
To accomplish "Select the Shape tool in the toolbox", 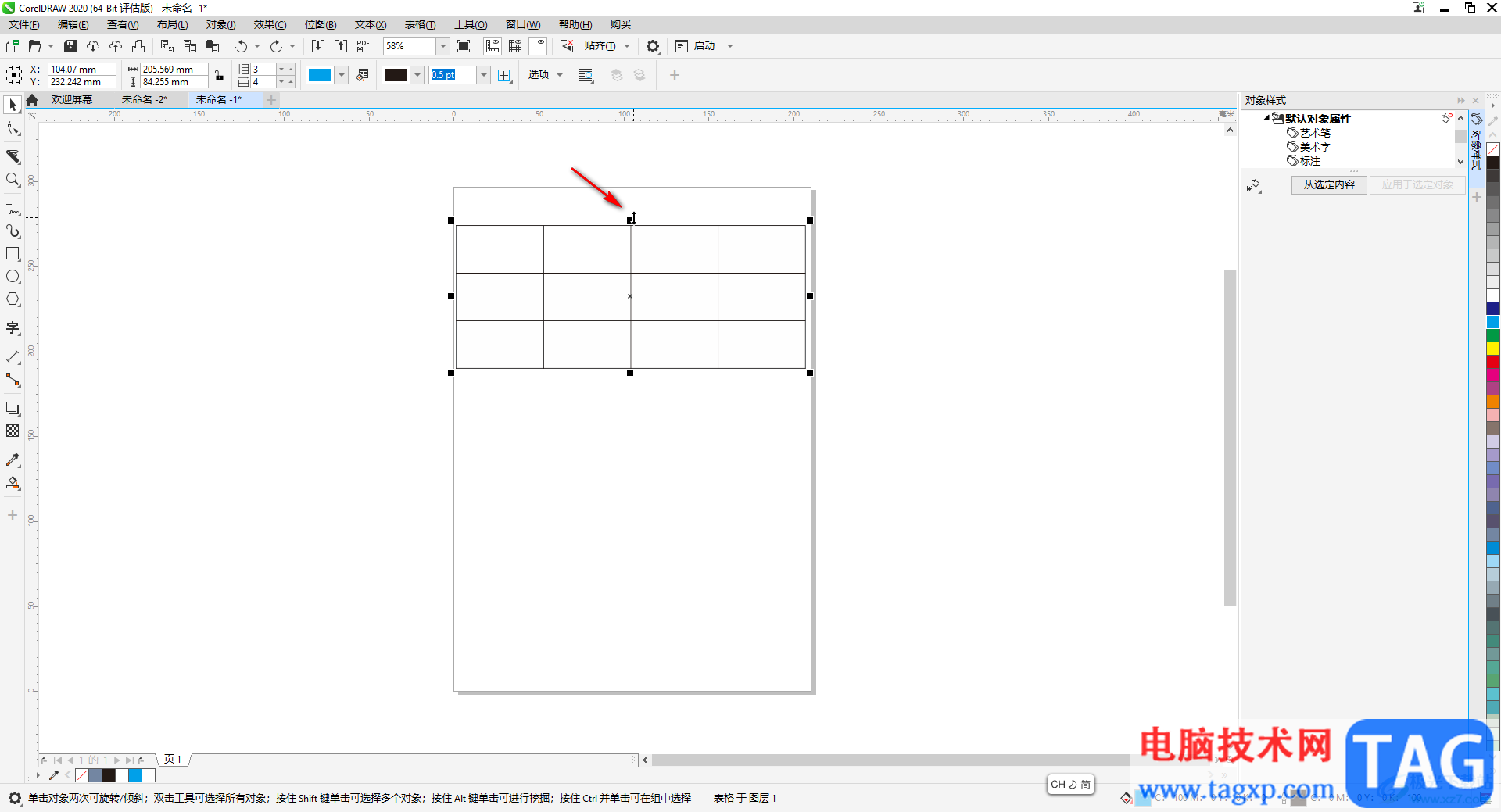I will tap(13, 129).
